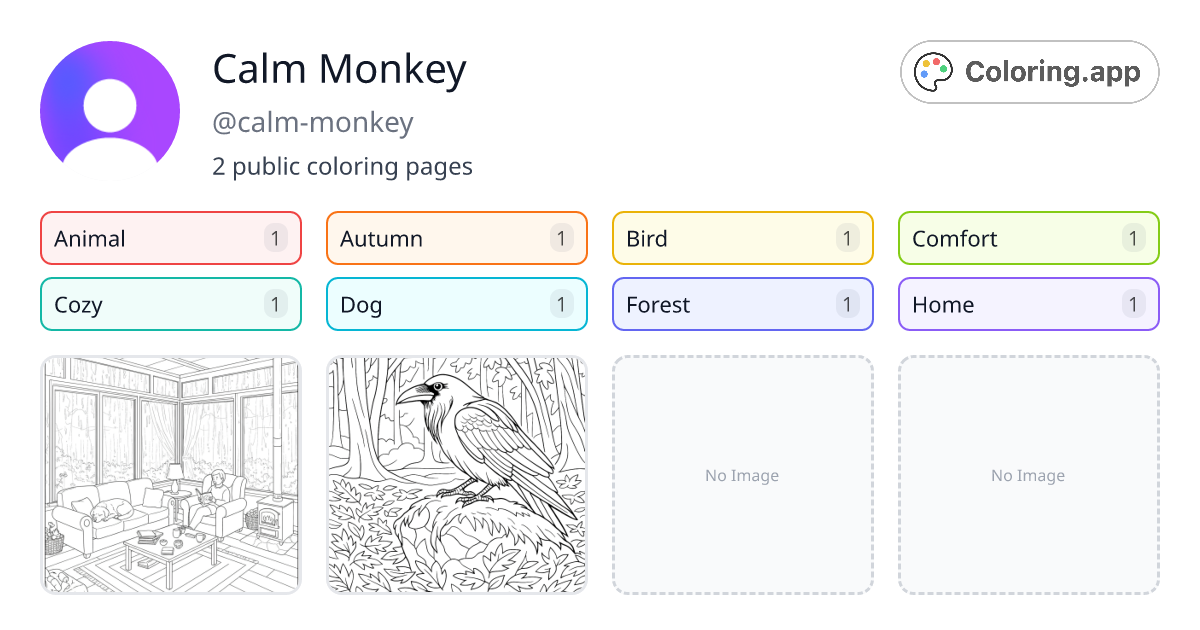Select the Animal tag
This screenshot has height=630, width=1200.
(x=170, y=238)
